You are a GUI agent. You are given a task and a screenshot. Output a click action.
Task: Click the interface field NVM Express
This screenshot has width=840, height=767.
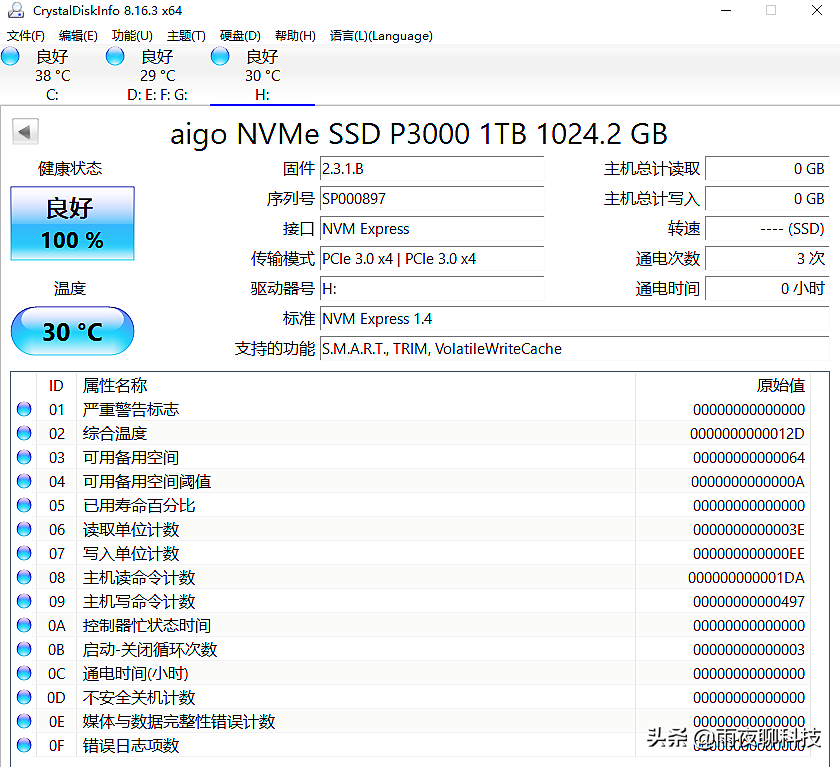pyautogui.click(x=432, y=229)
